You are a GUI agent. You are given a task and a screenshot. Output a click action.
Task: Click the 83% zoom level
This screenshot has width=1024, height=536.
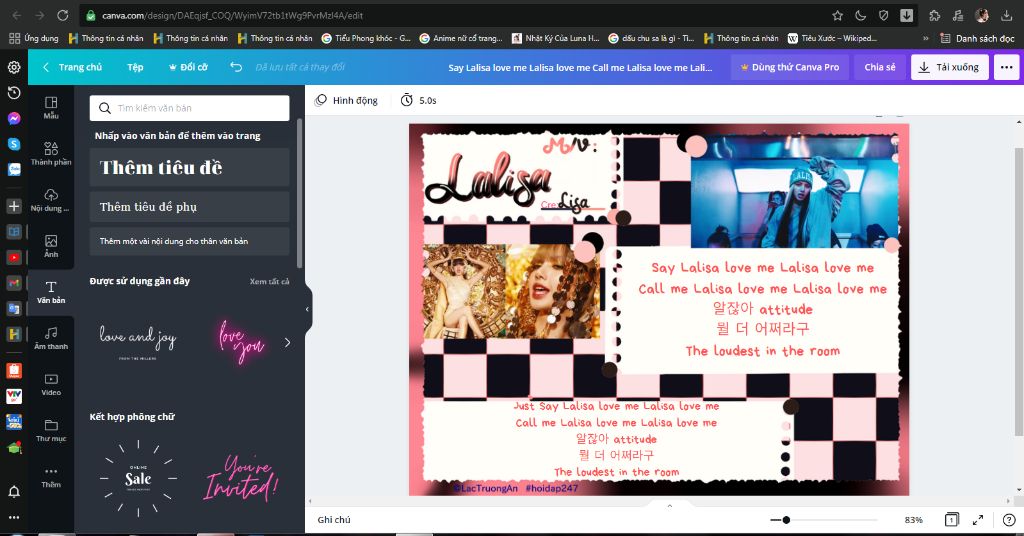913,520
